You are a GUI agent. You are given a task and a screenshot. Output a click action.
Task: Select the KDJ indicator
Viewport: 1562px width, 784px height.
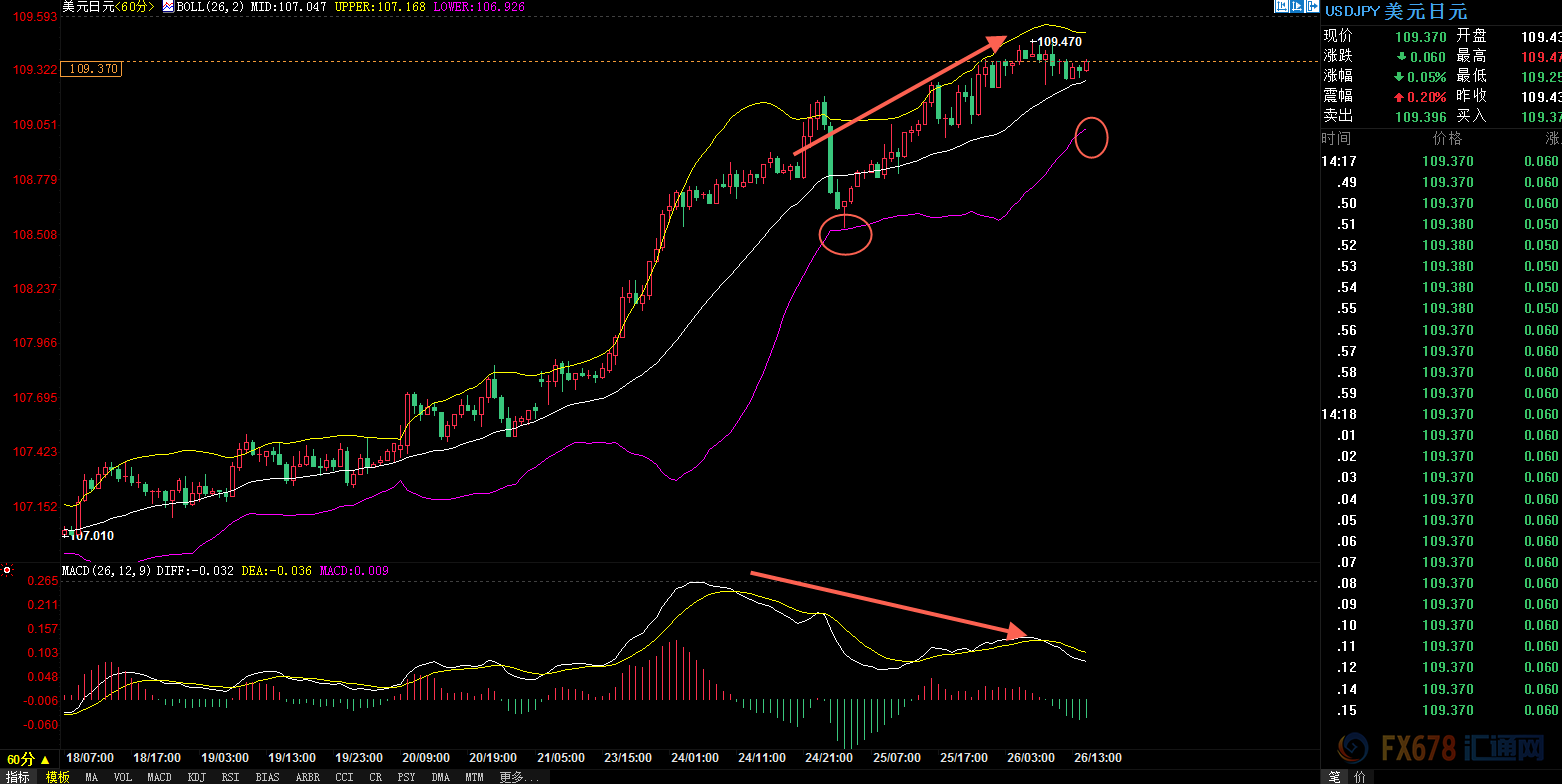[196, 777]
